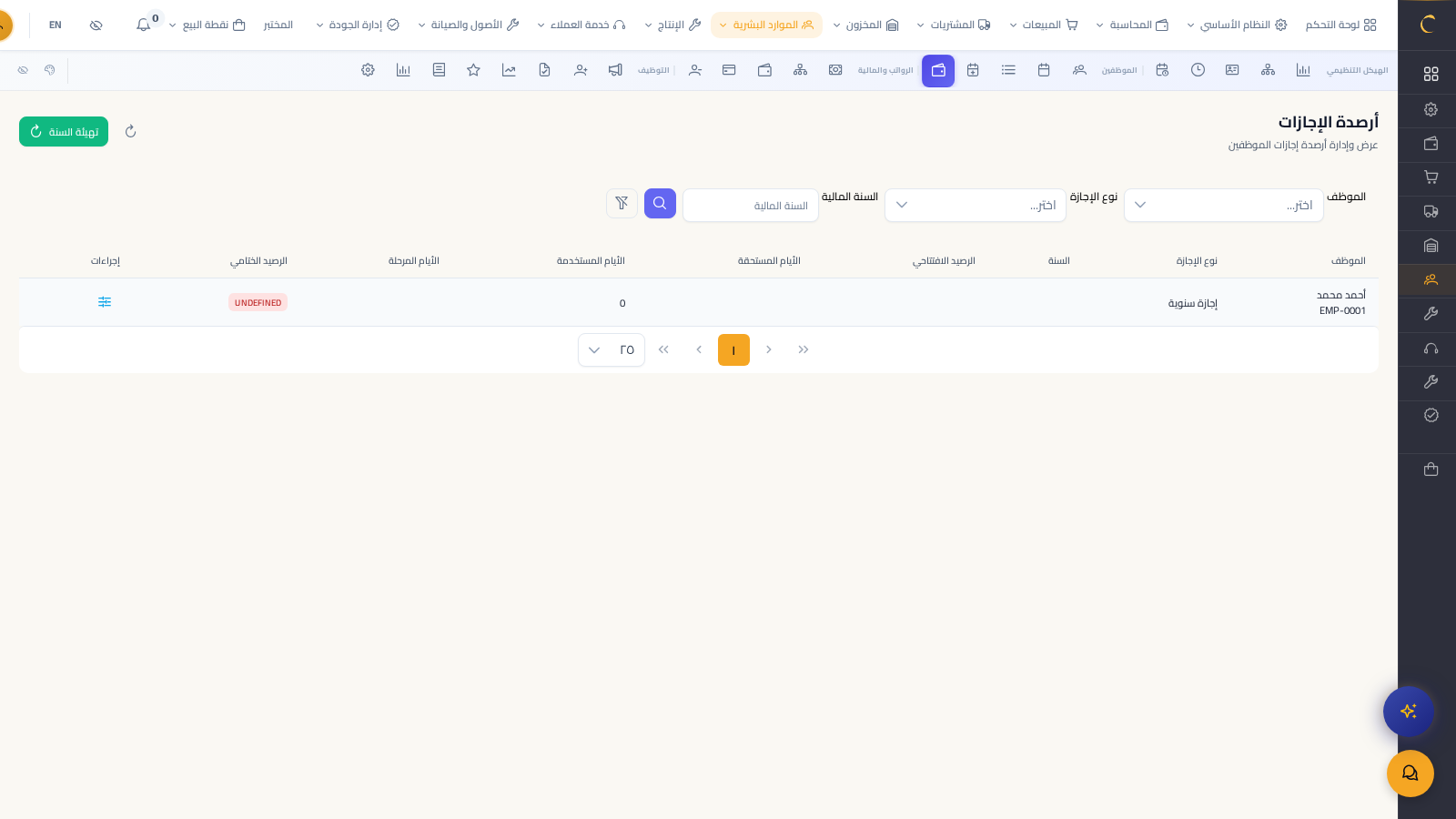Open the AI sparkle floating button
The image size is (1456, 819).
1409,712
